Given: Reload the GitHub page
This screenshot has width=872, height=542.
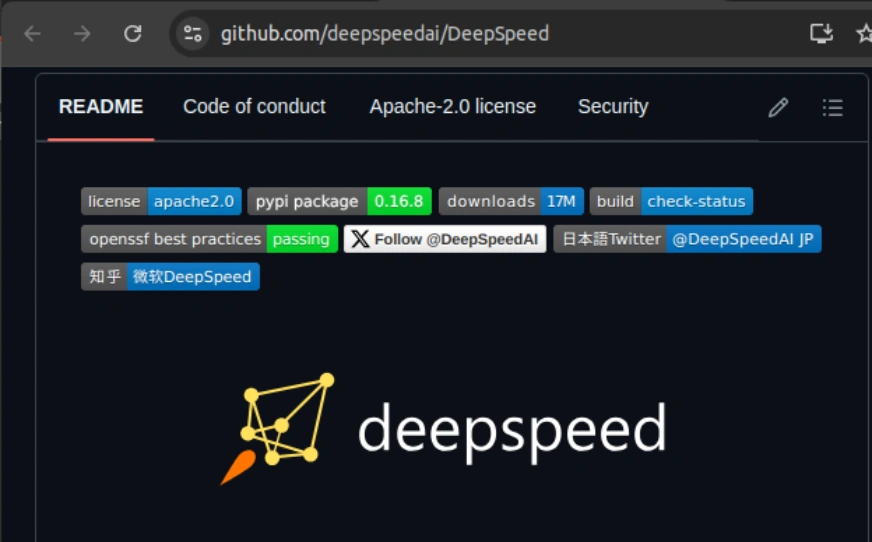Looking at the screenshot, I should (132, 34).
